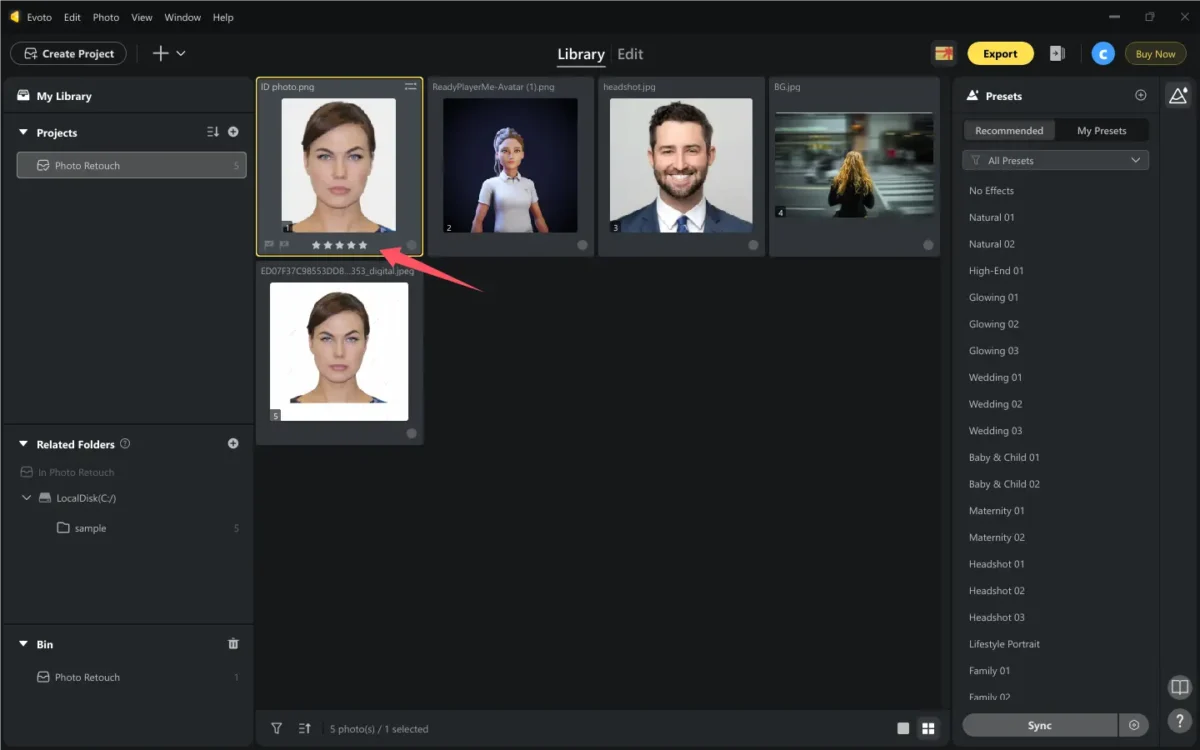The image size is (1200, 750).
Task: Set reject flag on ID photo.png
Action: tap(284, 244)
